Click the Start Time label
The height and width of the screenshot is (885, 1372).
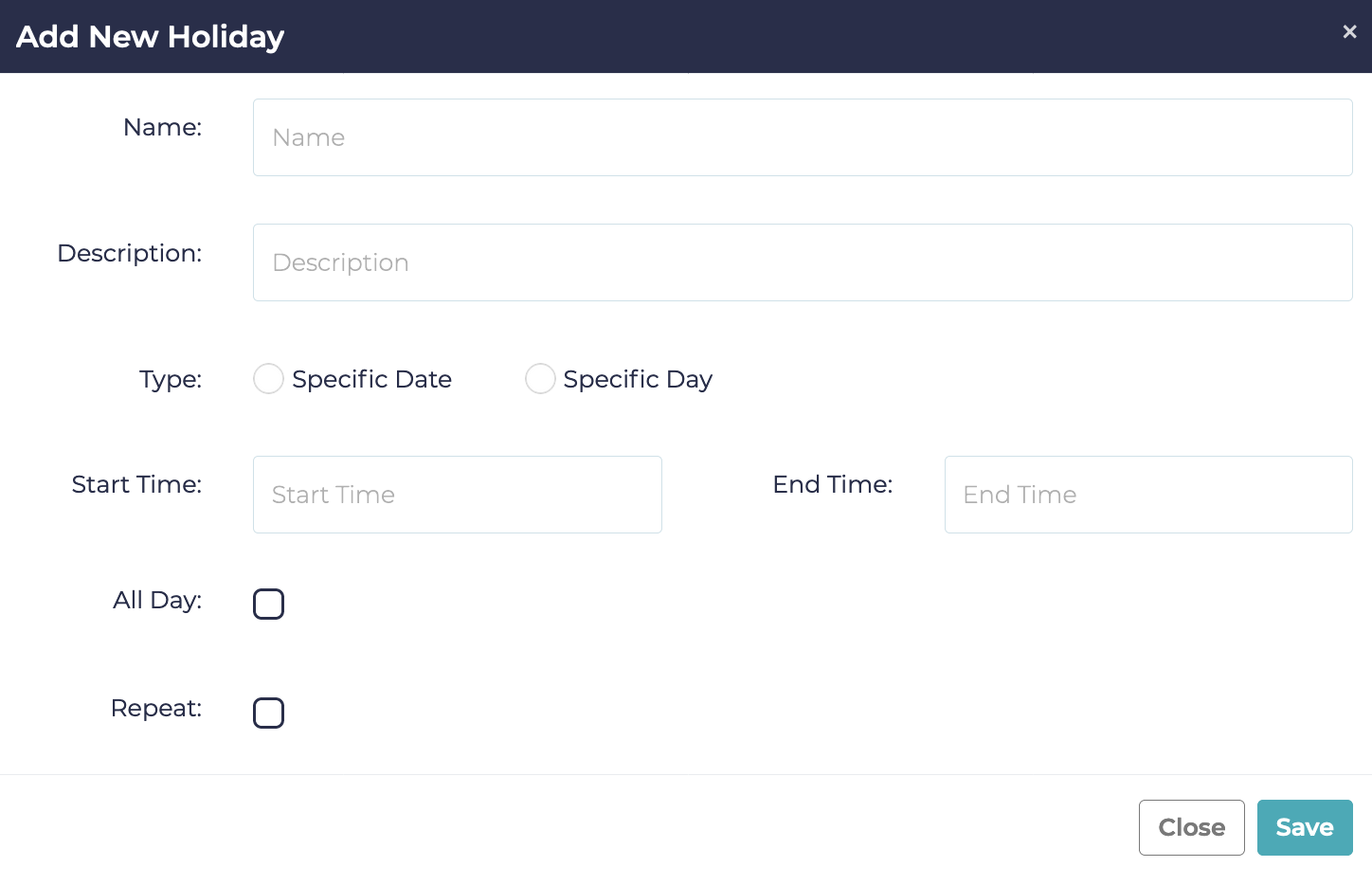point(136,484)
